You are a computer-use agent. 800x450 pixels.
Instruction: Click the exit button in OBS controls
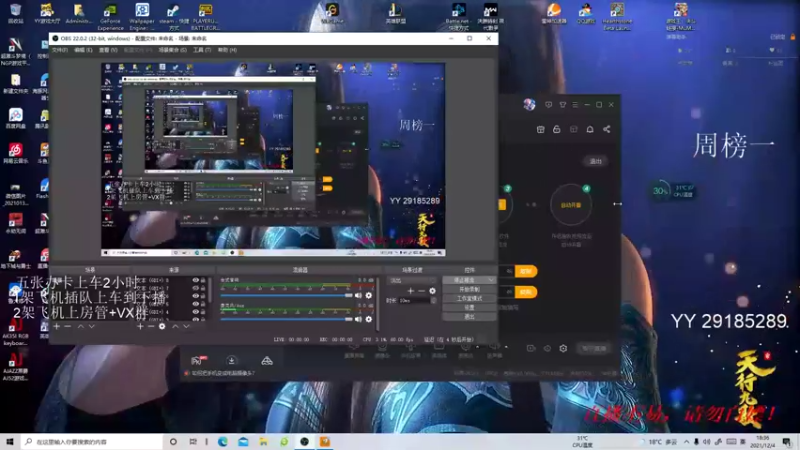pyautogui.click(x=469, y=317)
